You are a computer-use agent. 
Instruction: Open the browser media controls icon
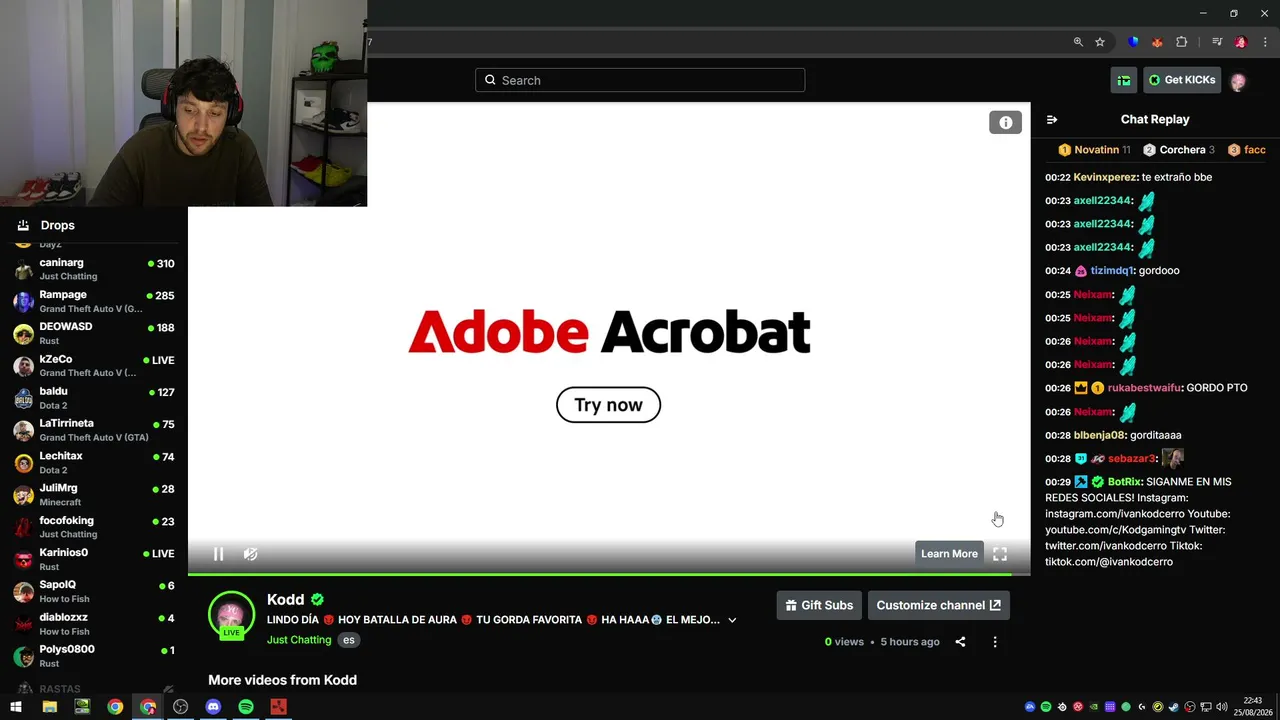pyautogui.click(x=1217, y=42)
